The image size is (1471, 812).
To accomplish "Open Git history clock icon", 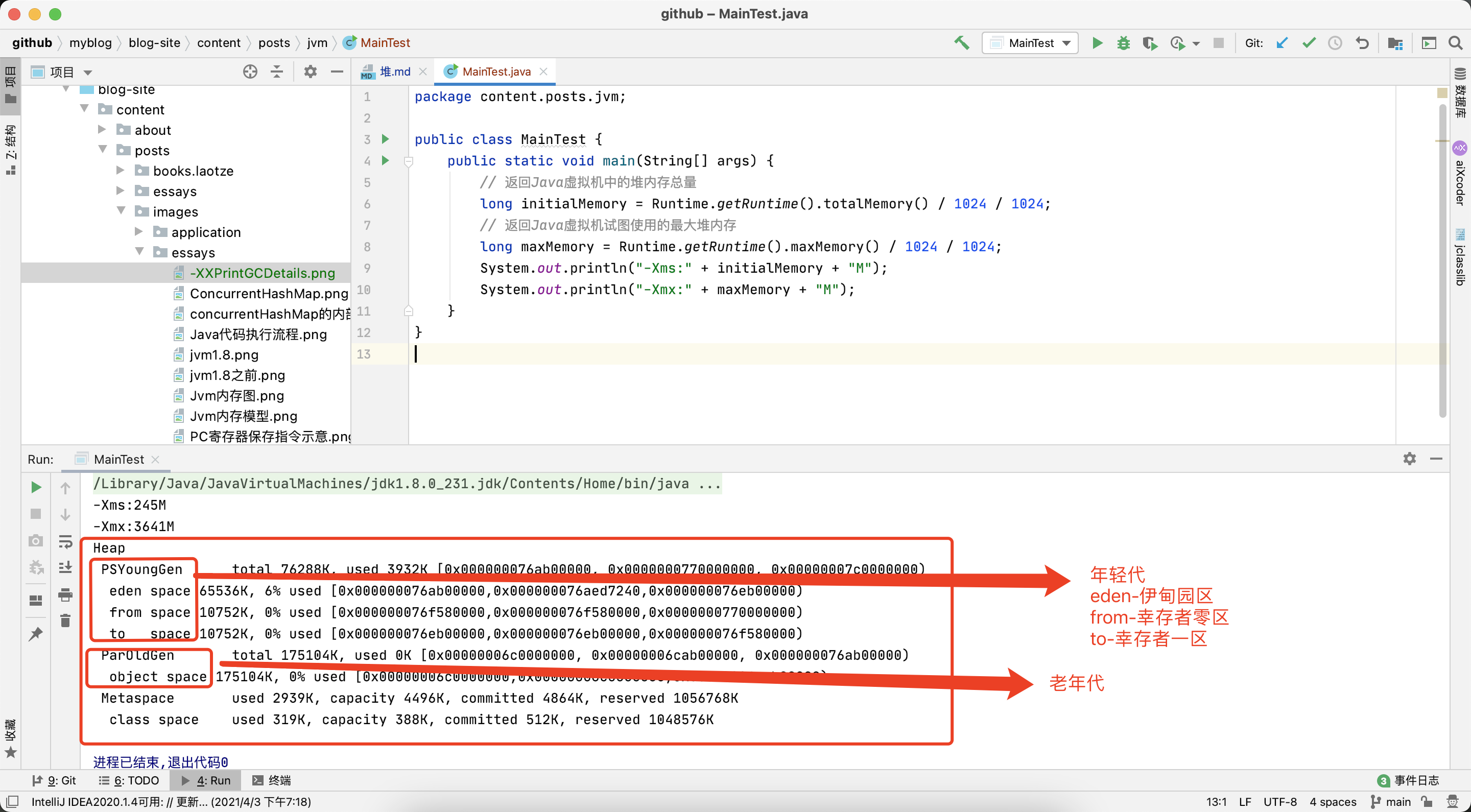I will pyautogui.click(x=1335, y=43).
